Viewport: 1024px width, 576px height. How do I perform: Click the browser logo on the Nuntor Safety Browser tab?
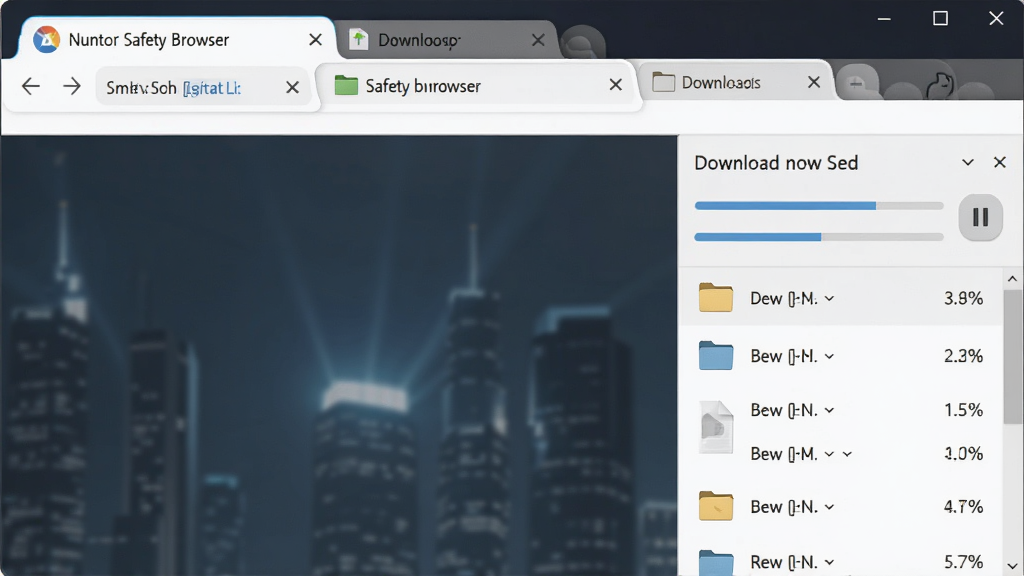tap(46, 40)
